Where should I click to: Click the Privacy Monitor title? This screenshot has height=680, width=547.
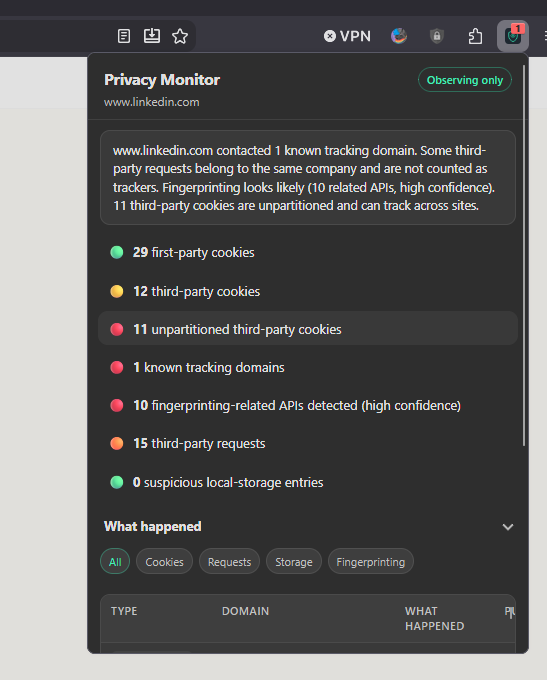[x=162, y=80]
